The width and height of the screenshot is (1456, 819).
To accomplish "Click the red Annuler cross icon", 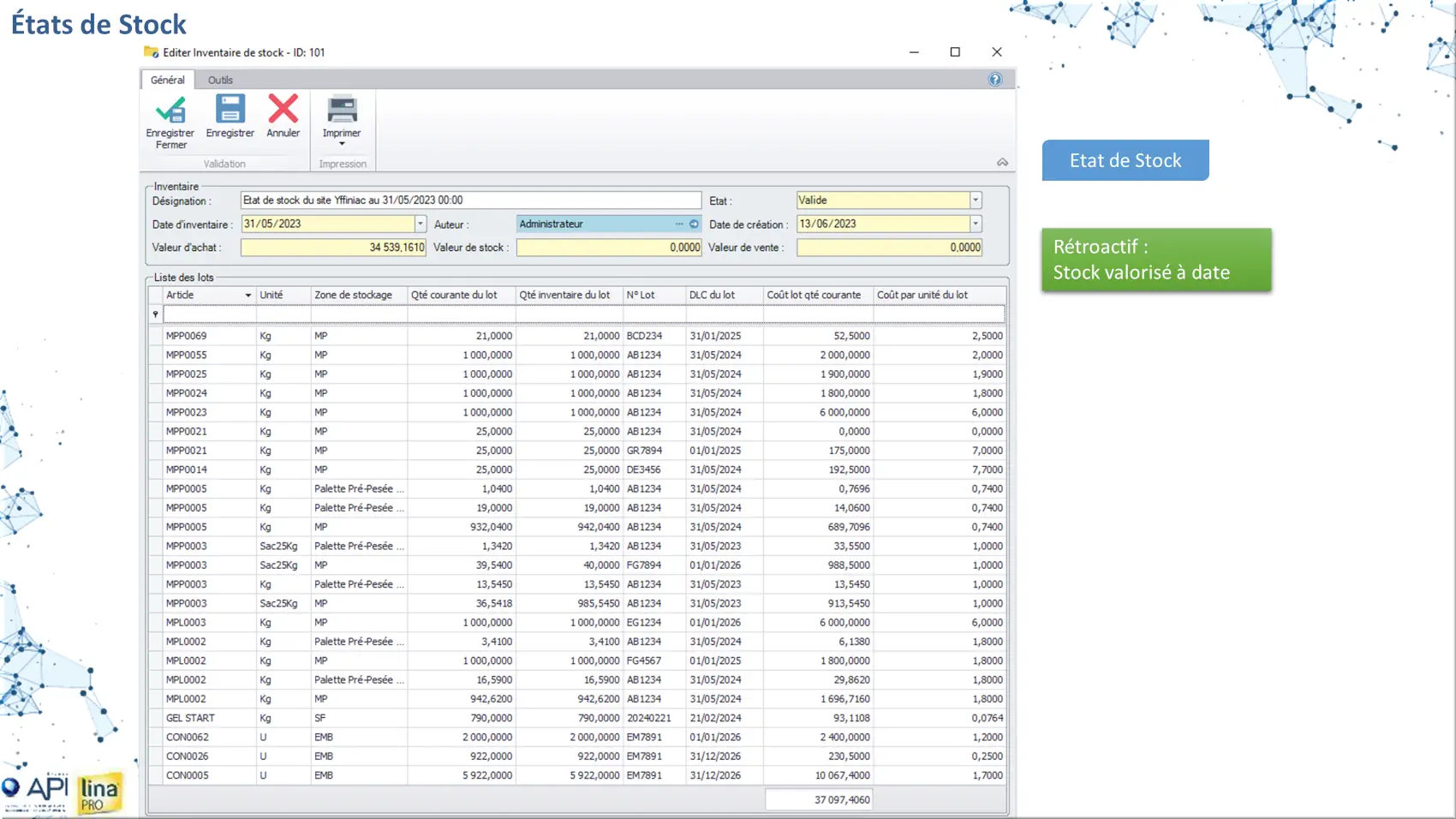I will pyautogui.click(x=283, y=110).
